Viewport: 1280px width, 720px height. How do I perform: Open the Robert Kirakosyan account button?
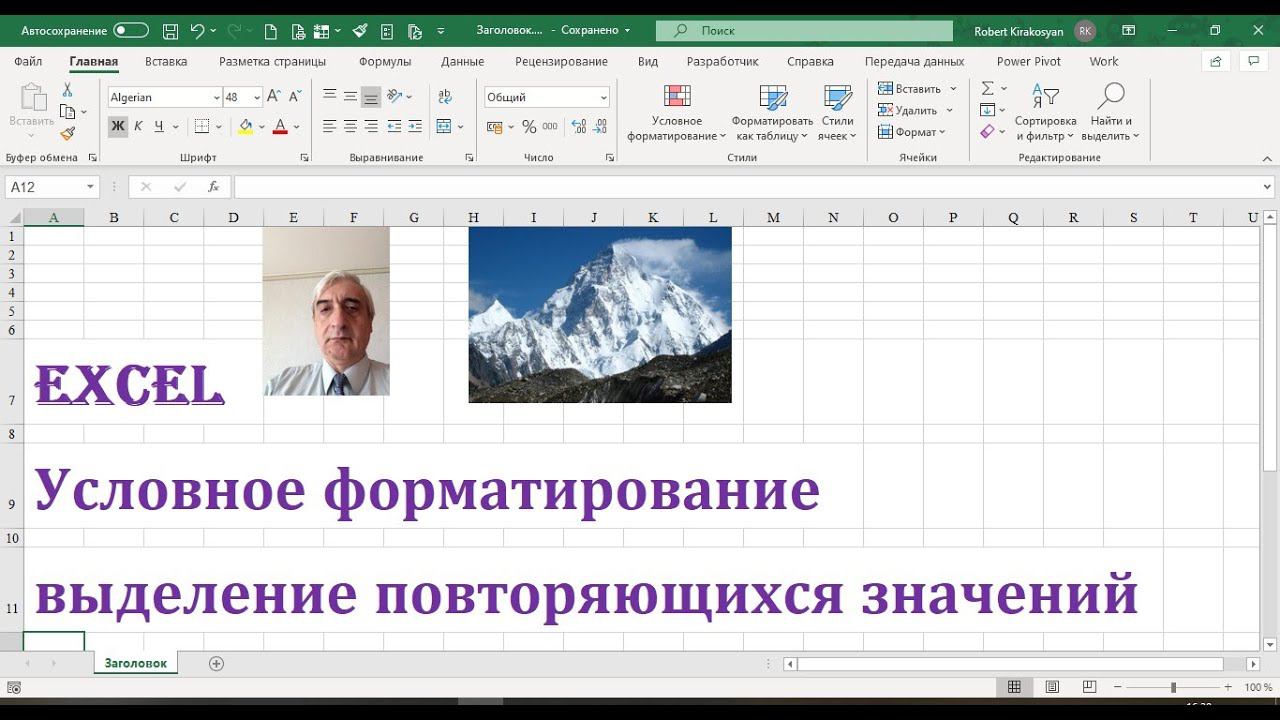tap(1034, 31)
